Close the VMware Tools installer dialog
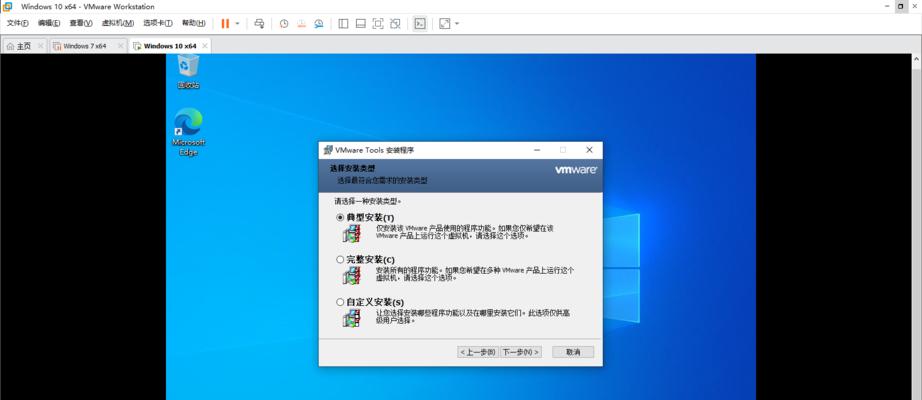 pos(589,150)
